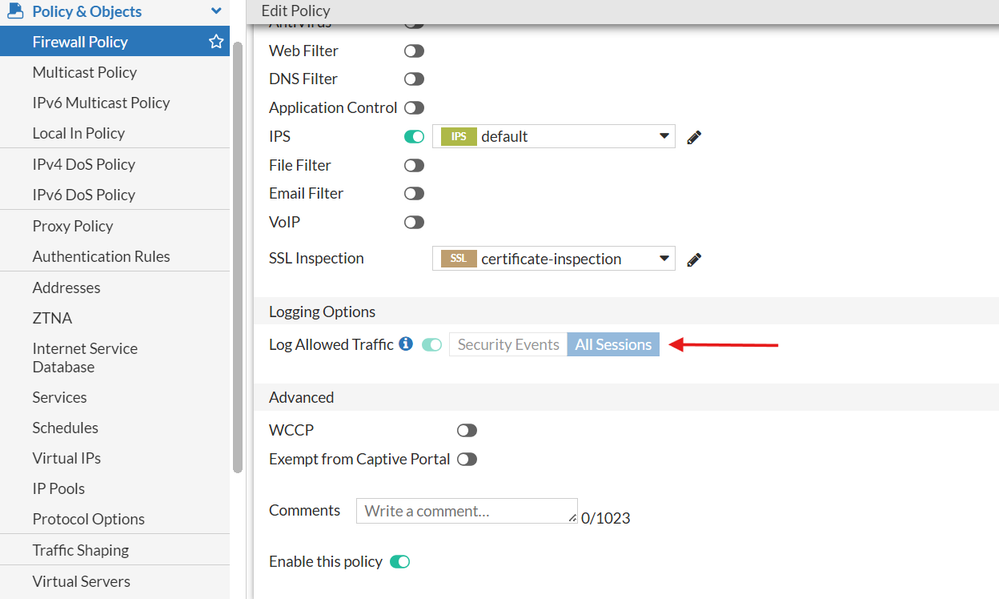This screenshot has height=599, width=999.
Task: Click the SSL Inspection edit pencil icon
Action: (694, 259)
